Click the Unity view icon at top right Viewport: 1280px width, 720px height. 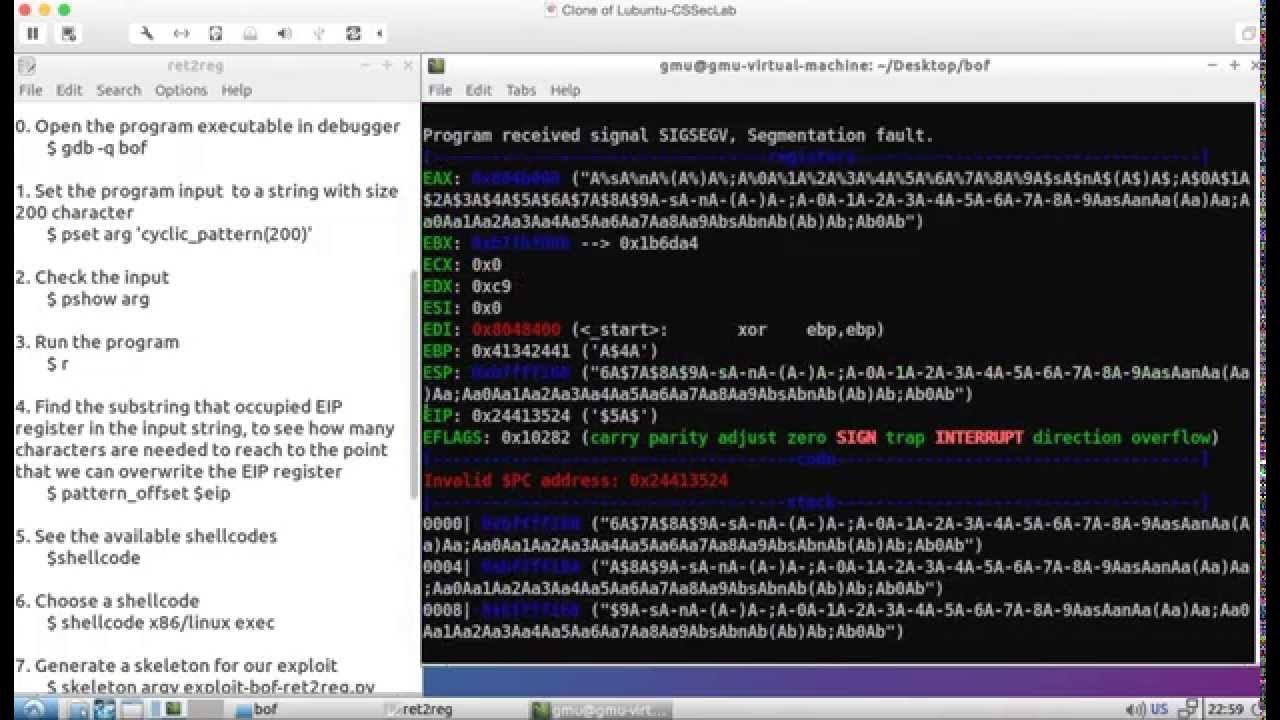1249,33
